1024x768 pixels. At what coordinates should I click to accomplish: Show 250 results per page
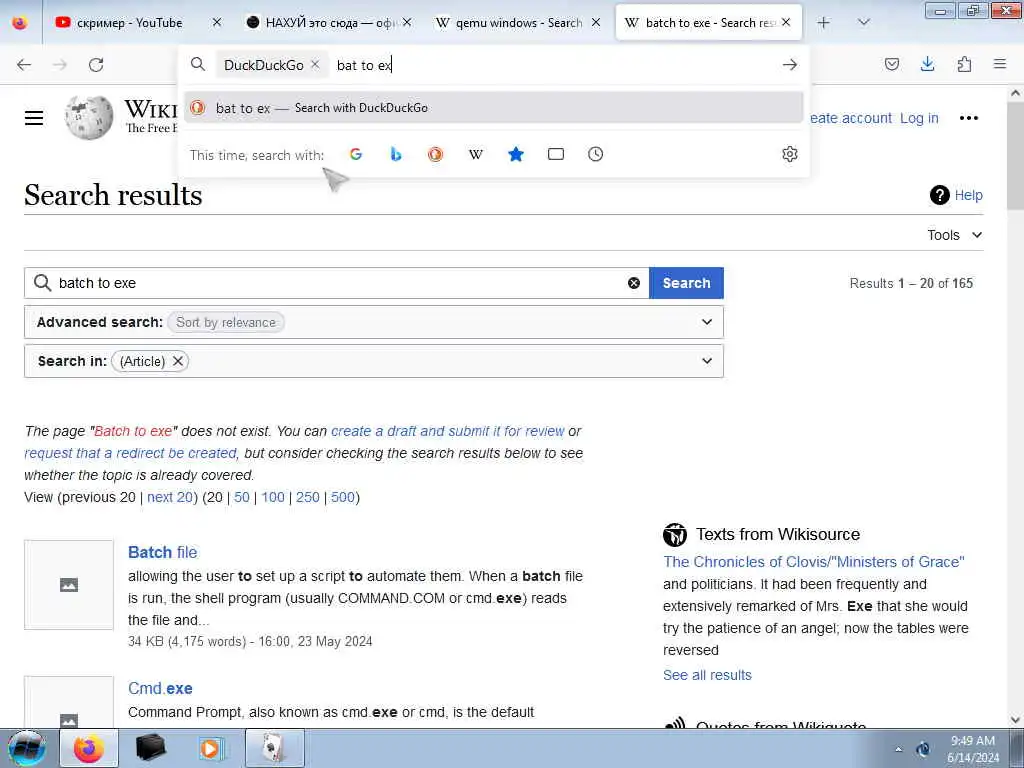(308, 497)
